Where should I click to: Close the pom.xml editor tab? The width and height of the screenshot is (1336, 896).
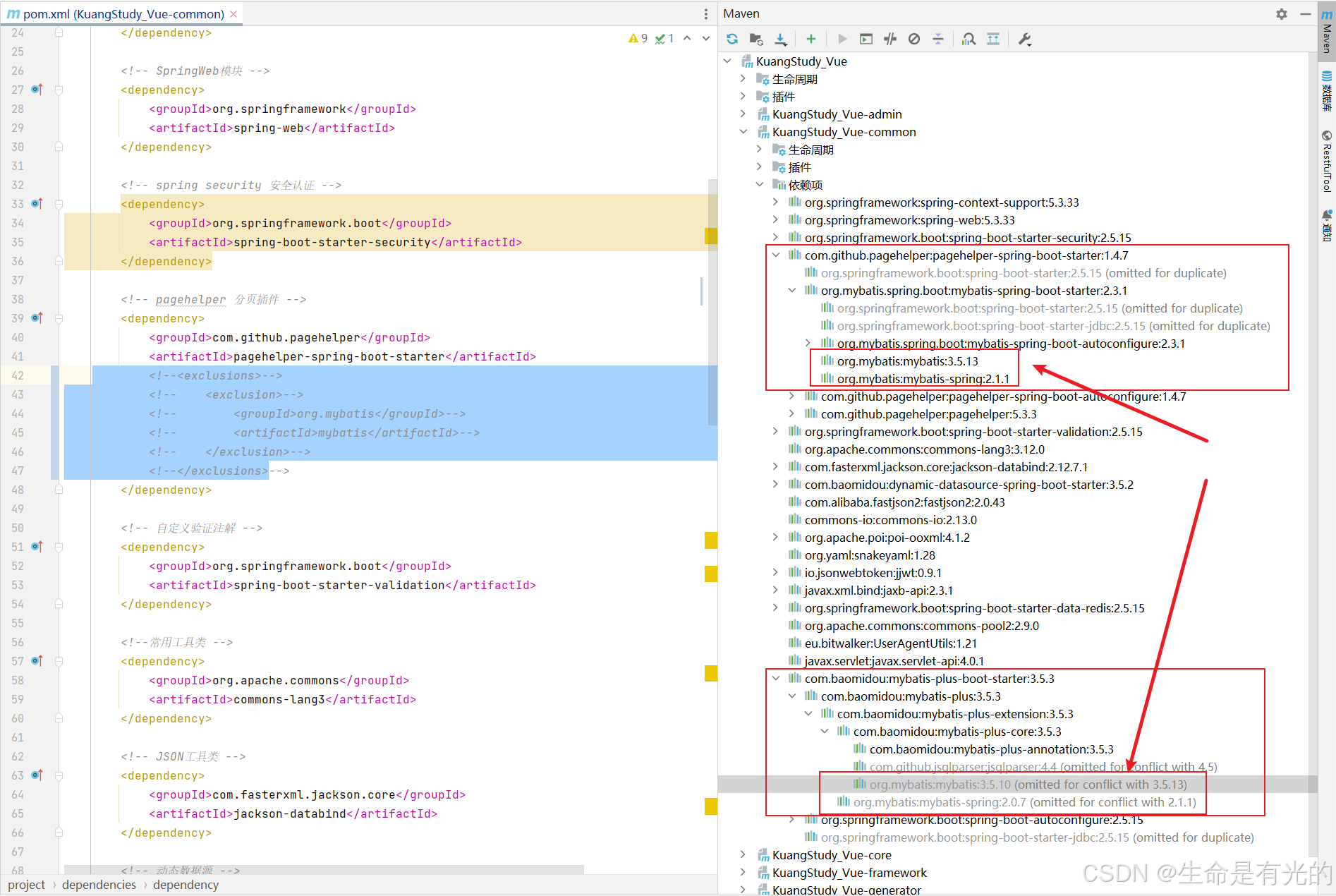pos(233,13)
